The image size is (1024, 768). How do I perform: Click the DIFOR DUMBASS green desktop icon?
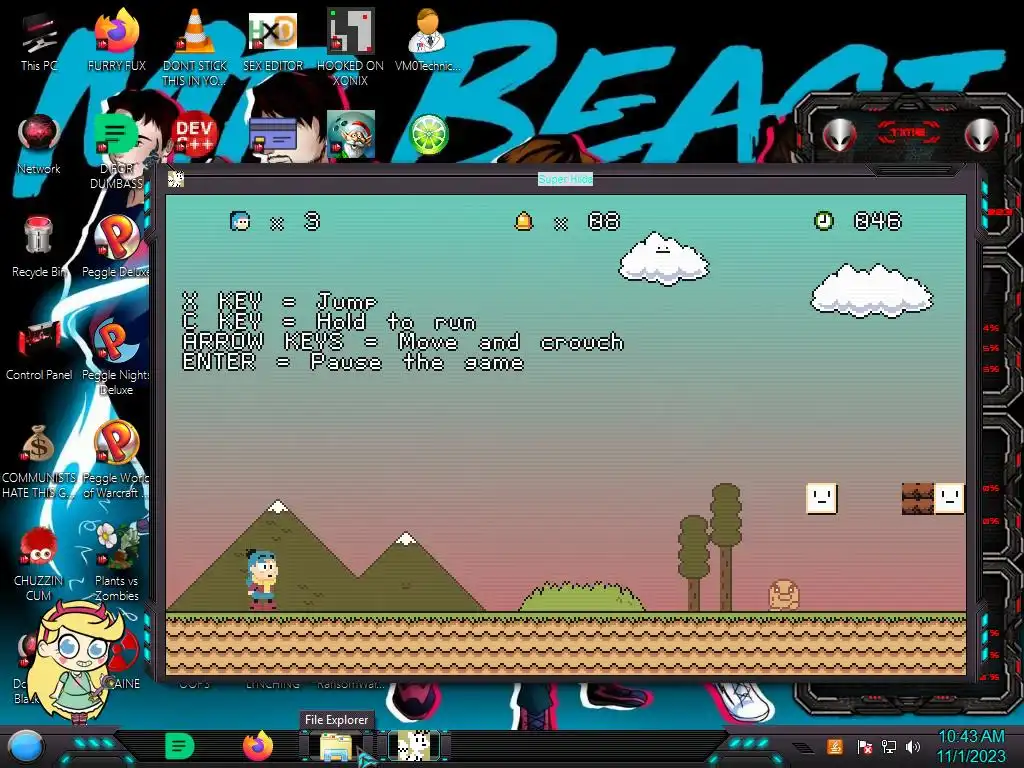pyautogui.click(x=116, y=150)
